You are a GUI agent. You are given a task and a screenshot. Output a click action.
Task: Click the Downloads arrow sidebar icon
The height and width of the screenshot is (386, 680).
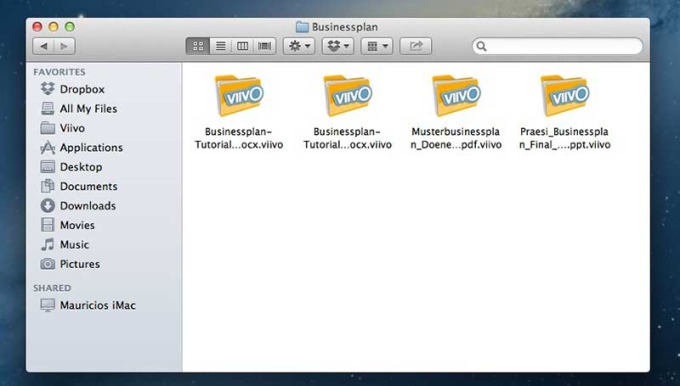48,206
